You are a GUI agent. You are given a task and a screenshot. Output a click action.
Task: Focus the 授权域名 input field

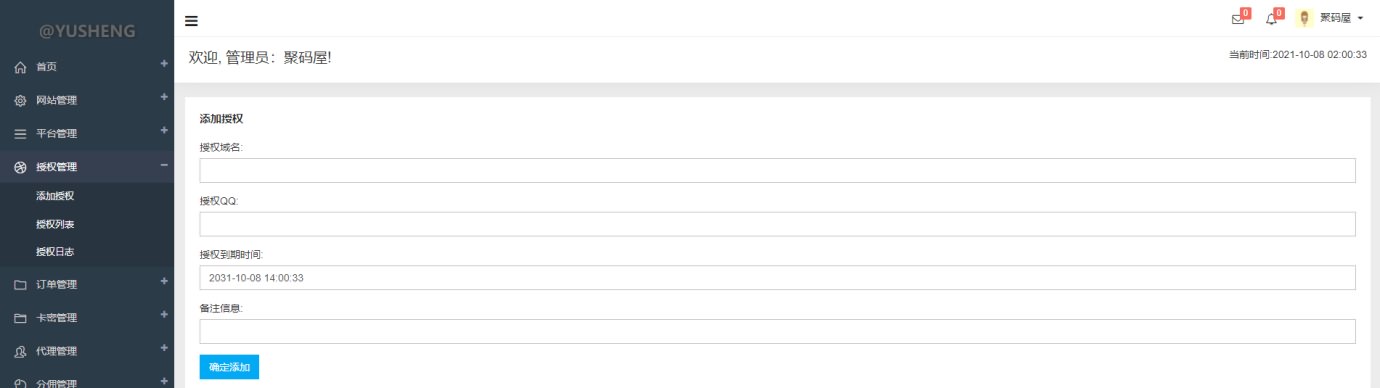tap(777, 170)
